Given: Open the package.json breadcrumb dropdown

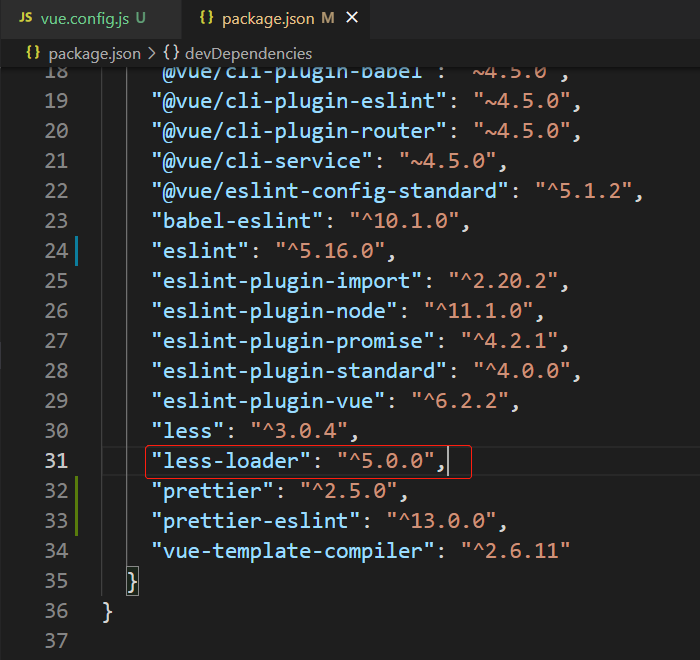Looking at the screenshot, I should click(x=94, y=53).
